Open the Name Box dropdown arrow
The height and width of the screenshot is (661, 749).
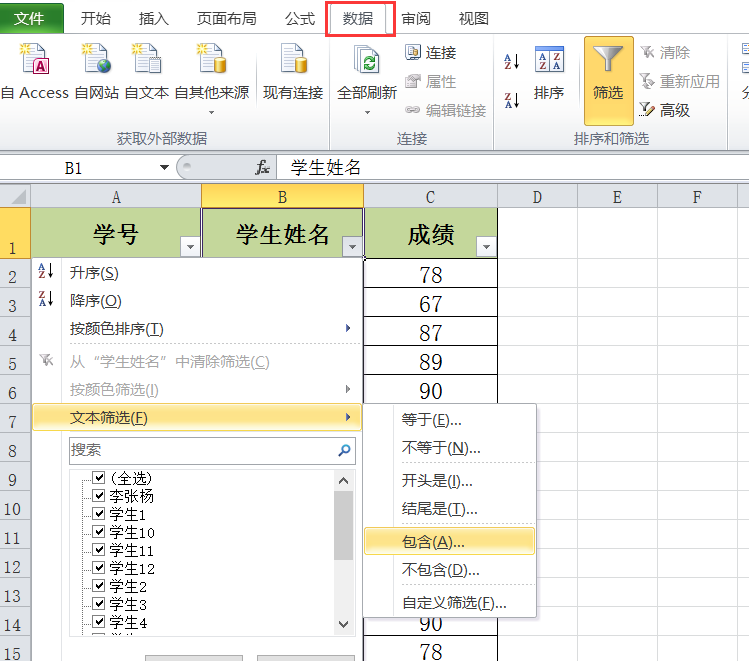[x=164, y=168]
